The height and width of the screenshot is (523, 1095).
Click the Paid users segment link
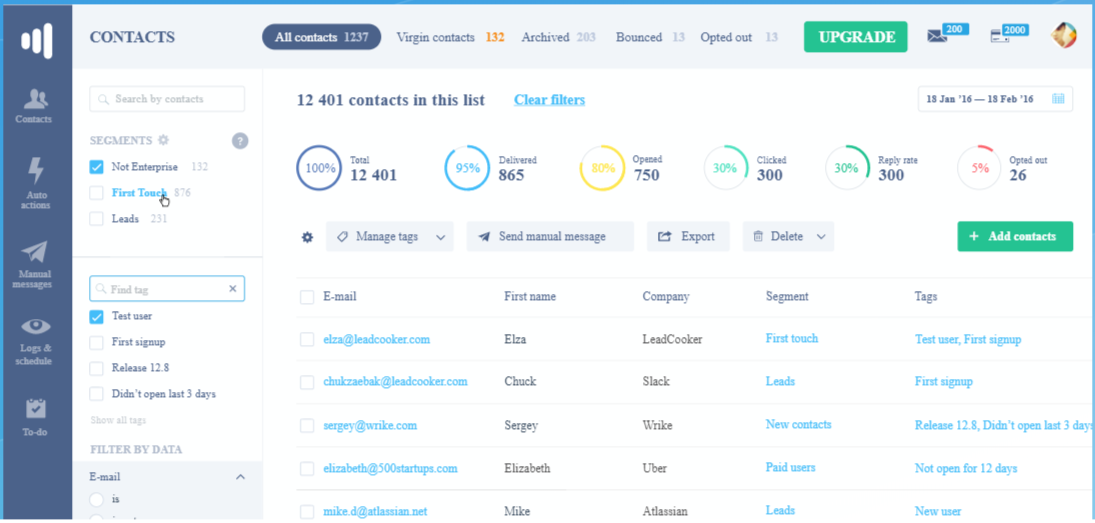click(x=790, y=467)
